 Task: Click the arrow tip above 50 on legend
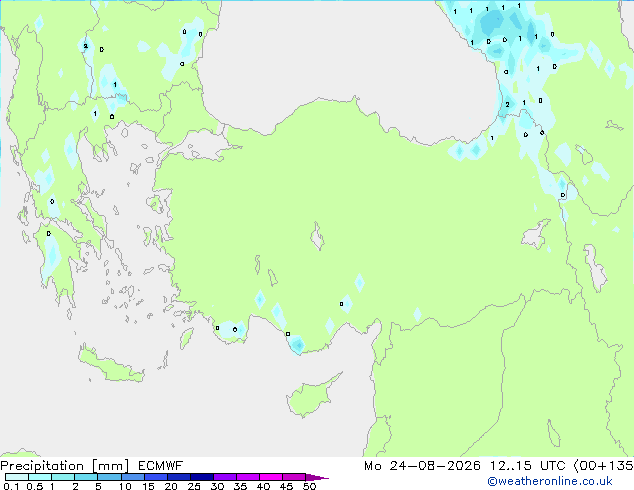point(317,477)
